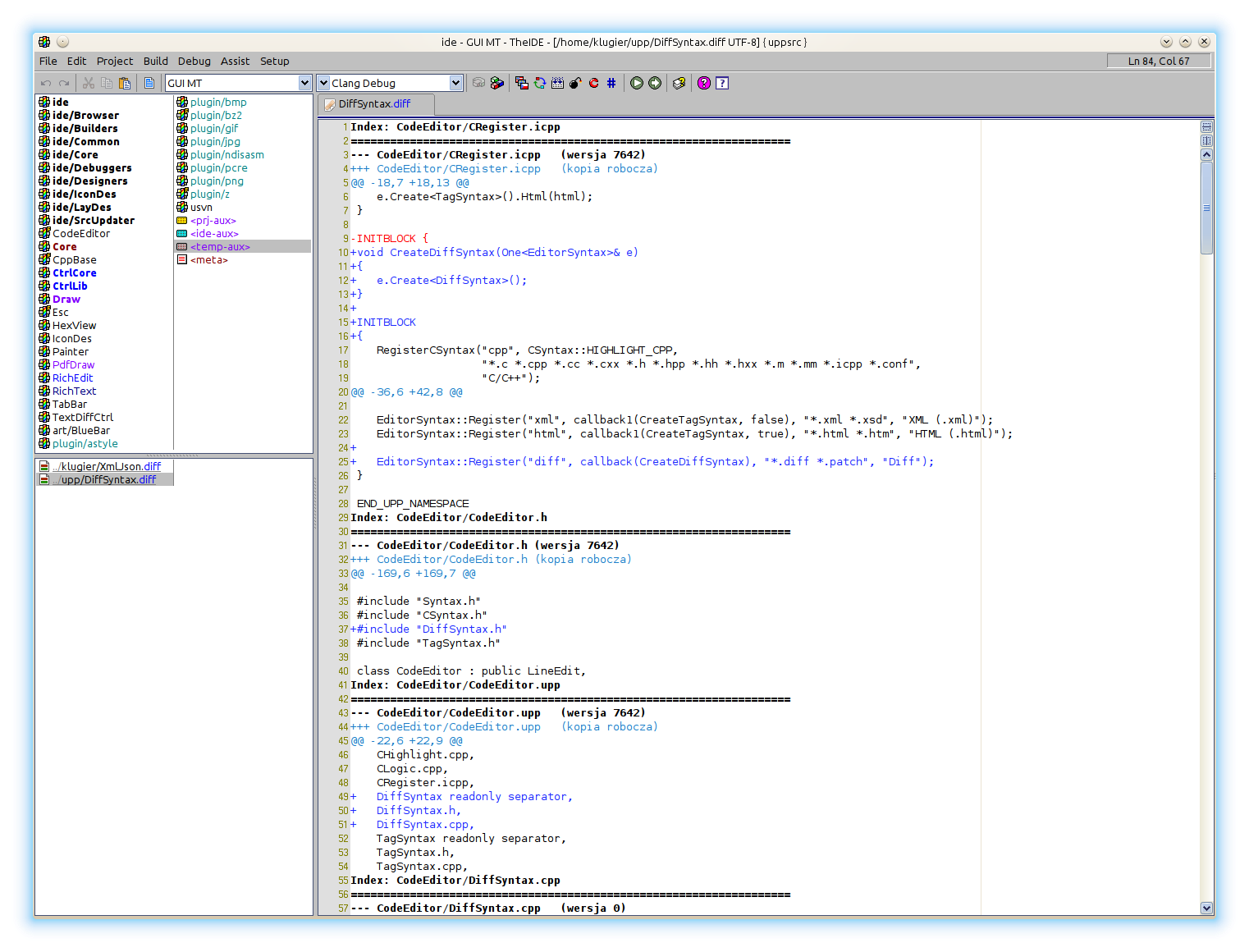Switch to the DiffSyntax.diff editor tab
Viewport: 1249px width, 952px height.
pyautogui.click(x=375, y=104)
